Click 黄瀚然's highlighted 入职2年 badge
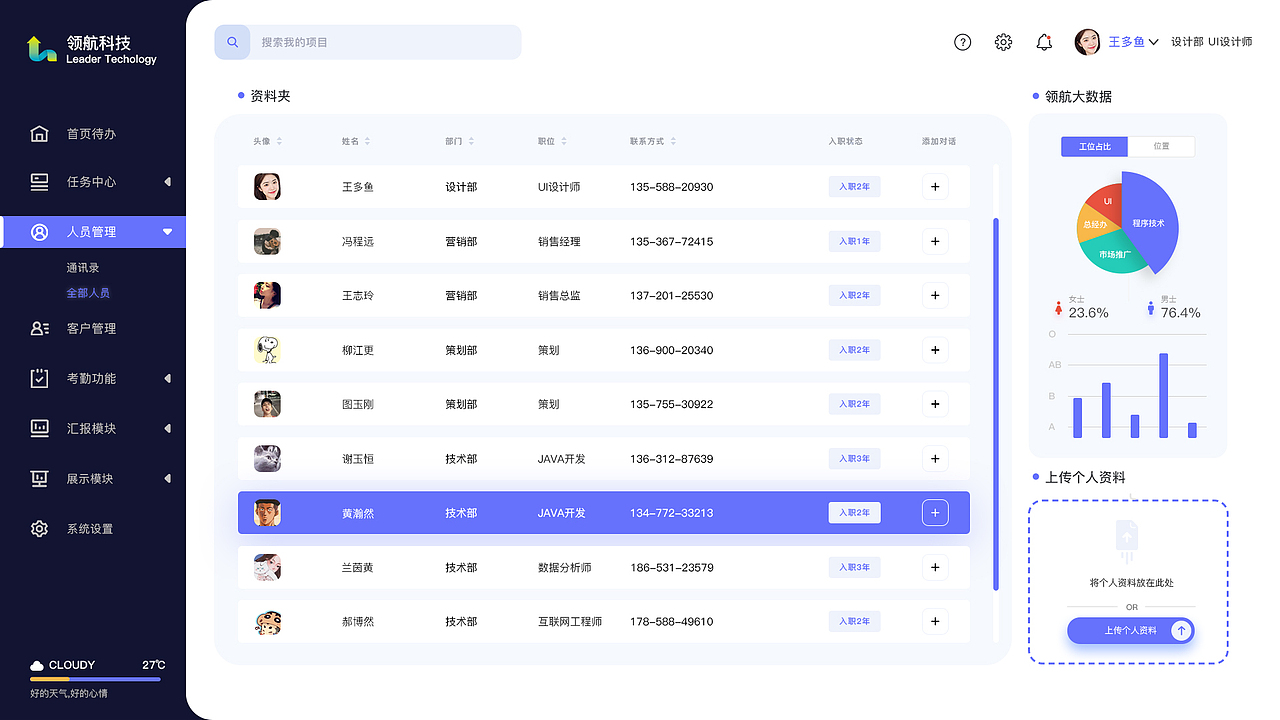The width and height of the screenshot is (1280, 720). pos(854,512)
